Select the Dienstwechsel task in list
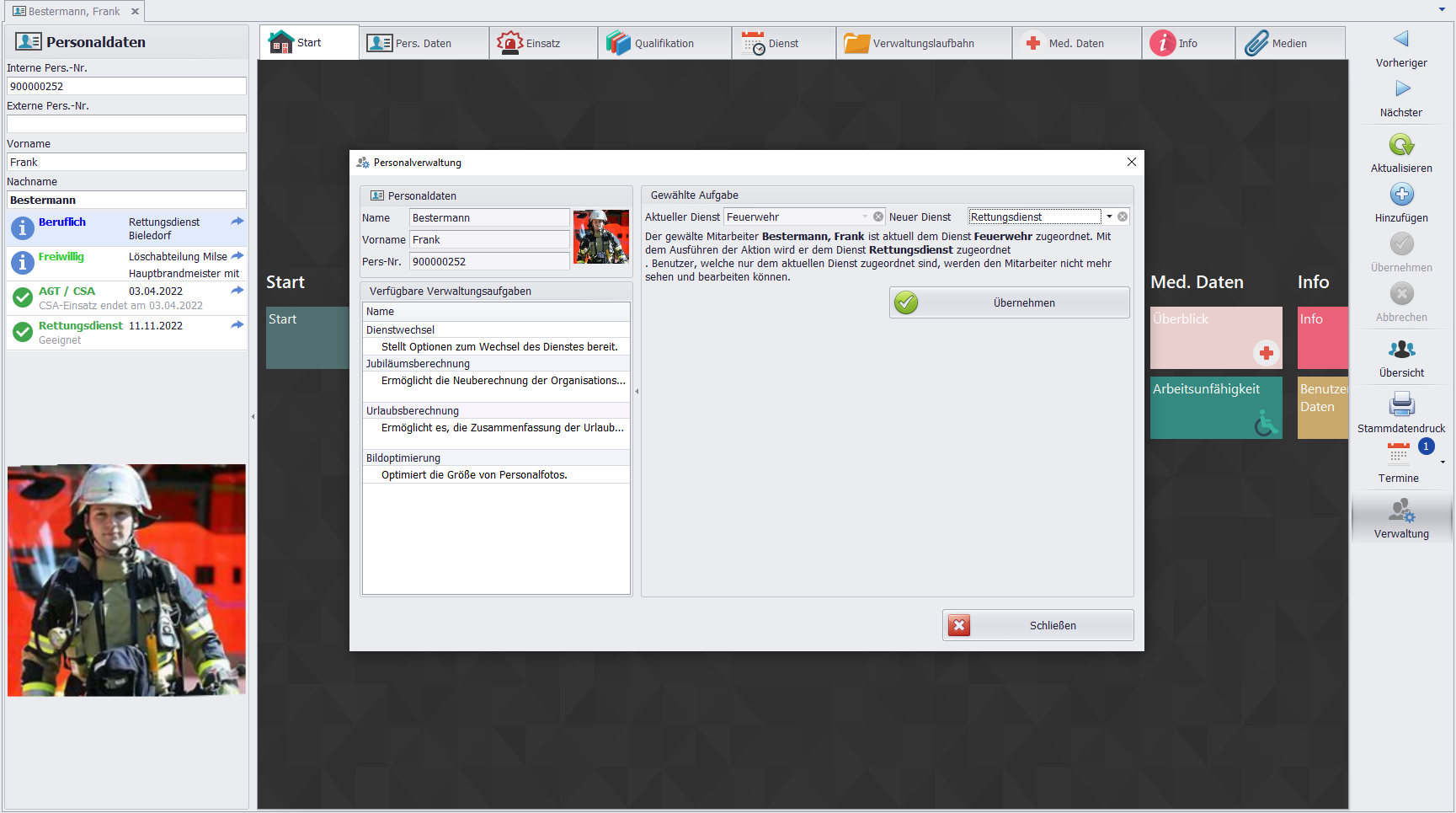The image size is (1456, 813). (x=401, y=329)
